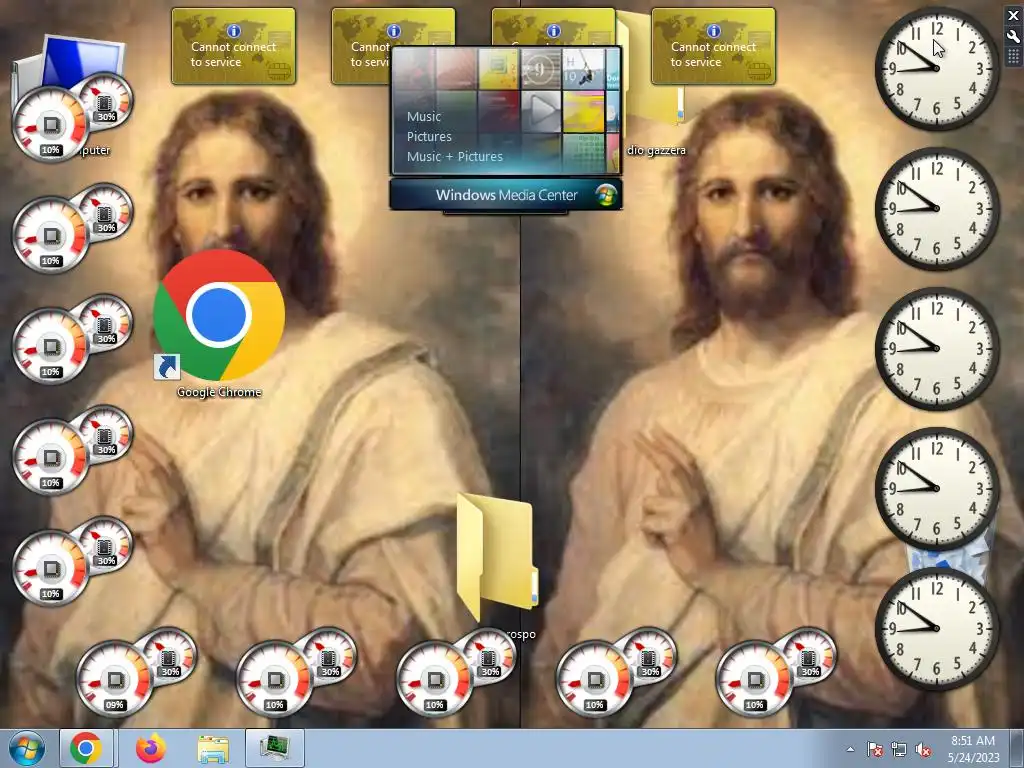Click the info icon on the weather gadget above Computer
1024x768 pixels.
pyautogui.click(x=233, y=30)
